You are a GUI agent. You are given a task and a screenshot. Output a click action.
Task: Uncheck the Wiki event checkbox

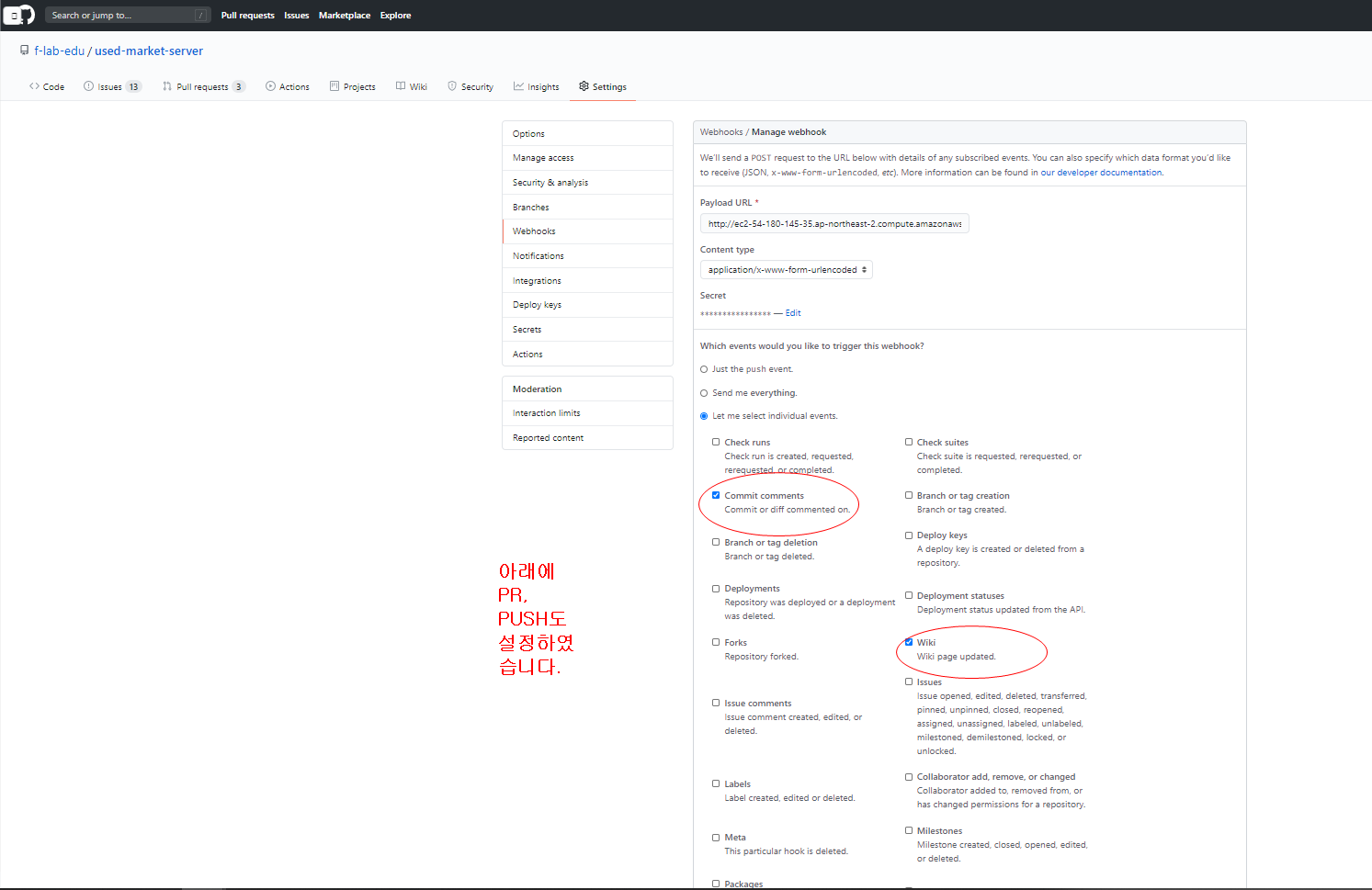click(x=909, y=642)
